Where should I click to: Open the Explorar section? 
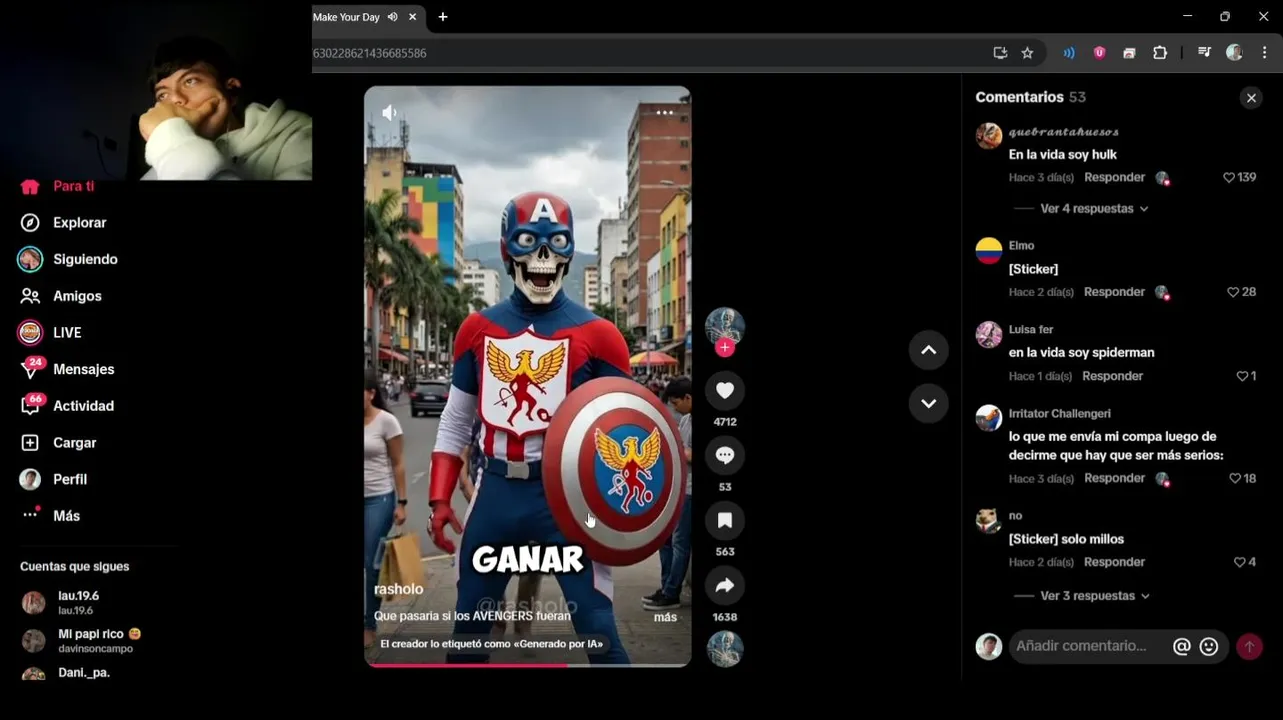(63, 222)
